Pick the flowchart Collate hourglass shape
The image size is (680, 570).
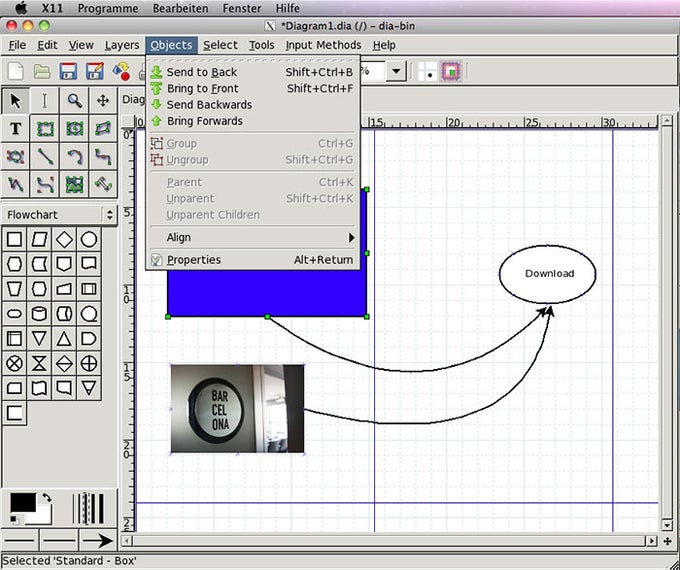pyautogui.click(x=39, y=364)
